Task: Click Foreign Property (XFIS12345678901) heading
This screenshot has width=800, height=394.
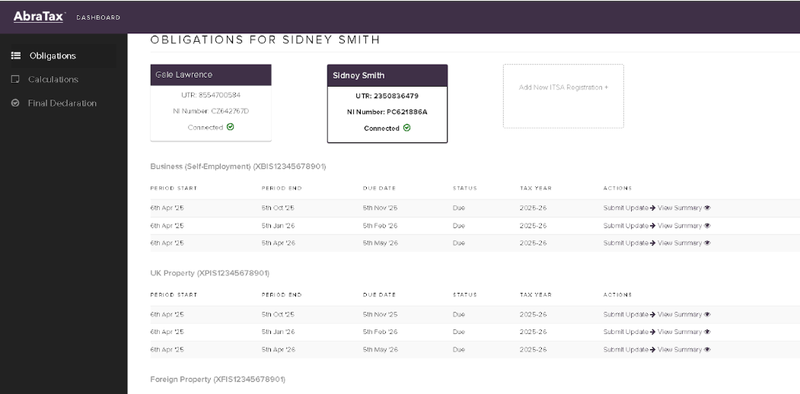Action: pos(218,379)
